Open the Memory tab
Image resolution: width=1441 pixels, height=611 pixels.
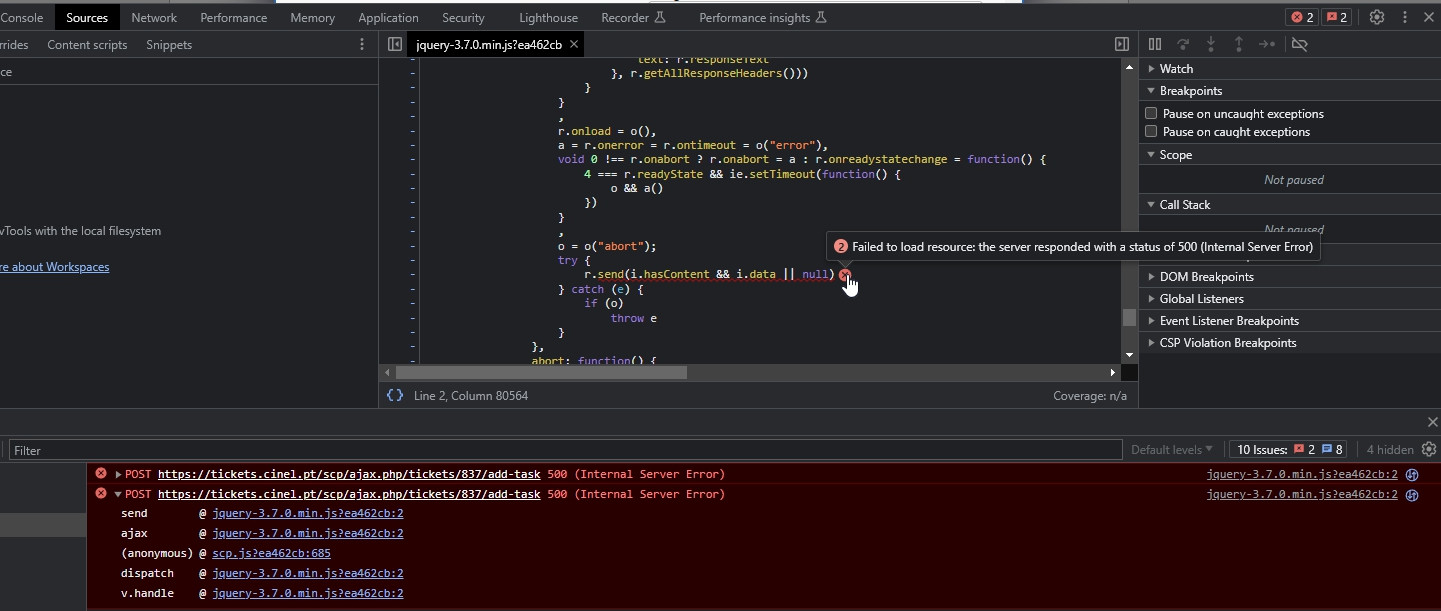click(x=313, y=17)
